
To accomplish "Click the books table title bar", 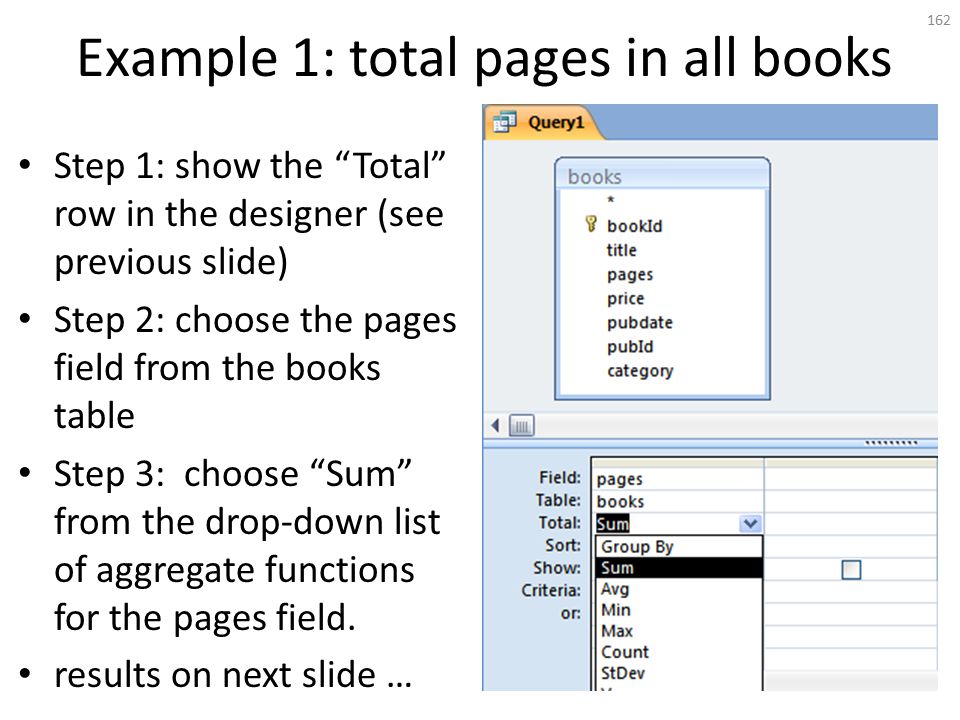I will coord(662,176).
